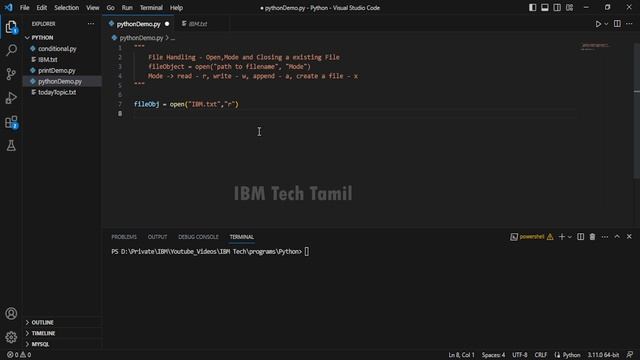Open editor More Actions ellipsis
The height and width of the screenshot is (360, 640).
point(629,24)
